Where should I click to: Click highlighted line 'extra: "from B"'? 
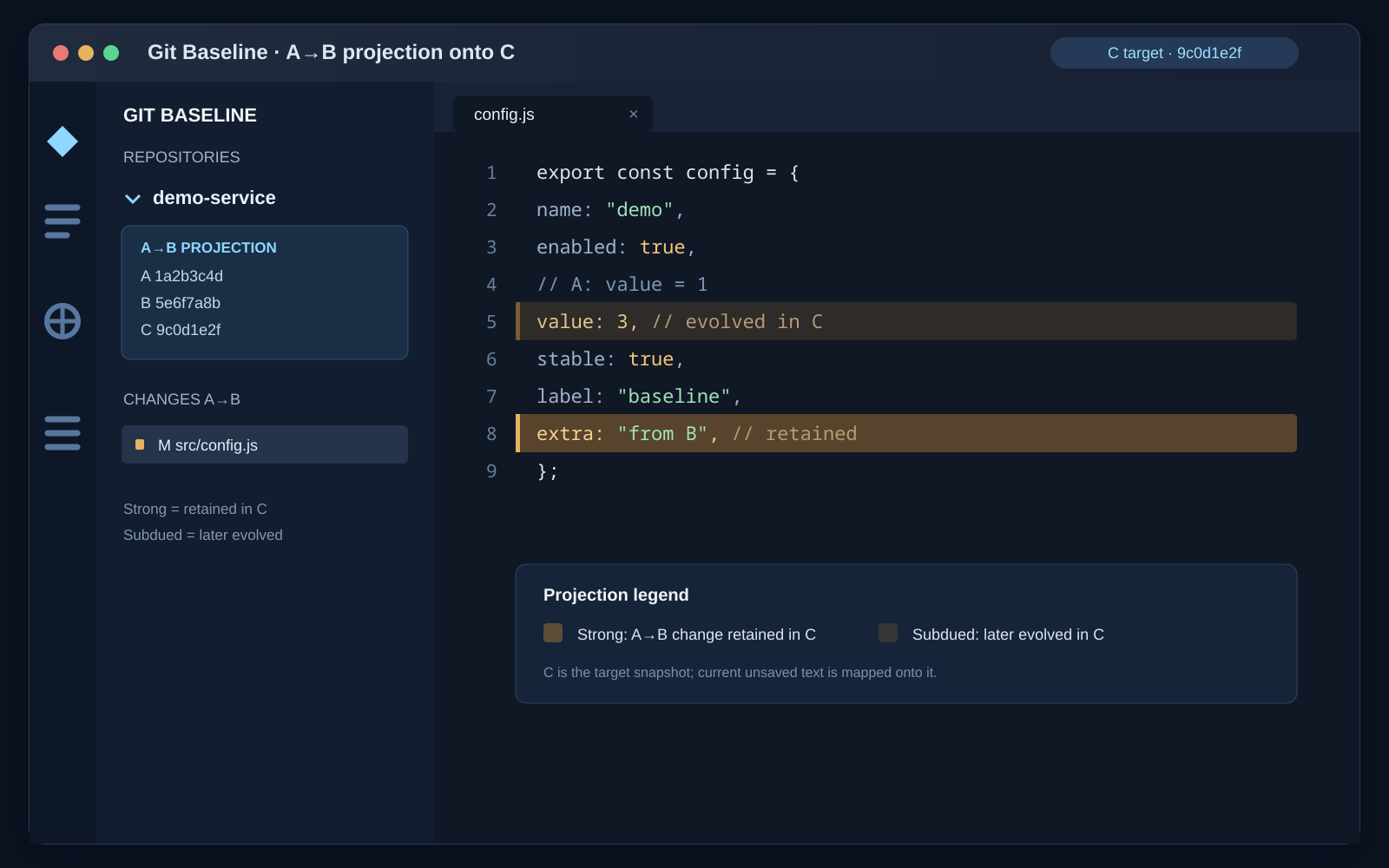tap(906, 433)
